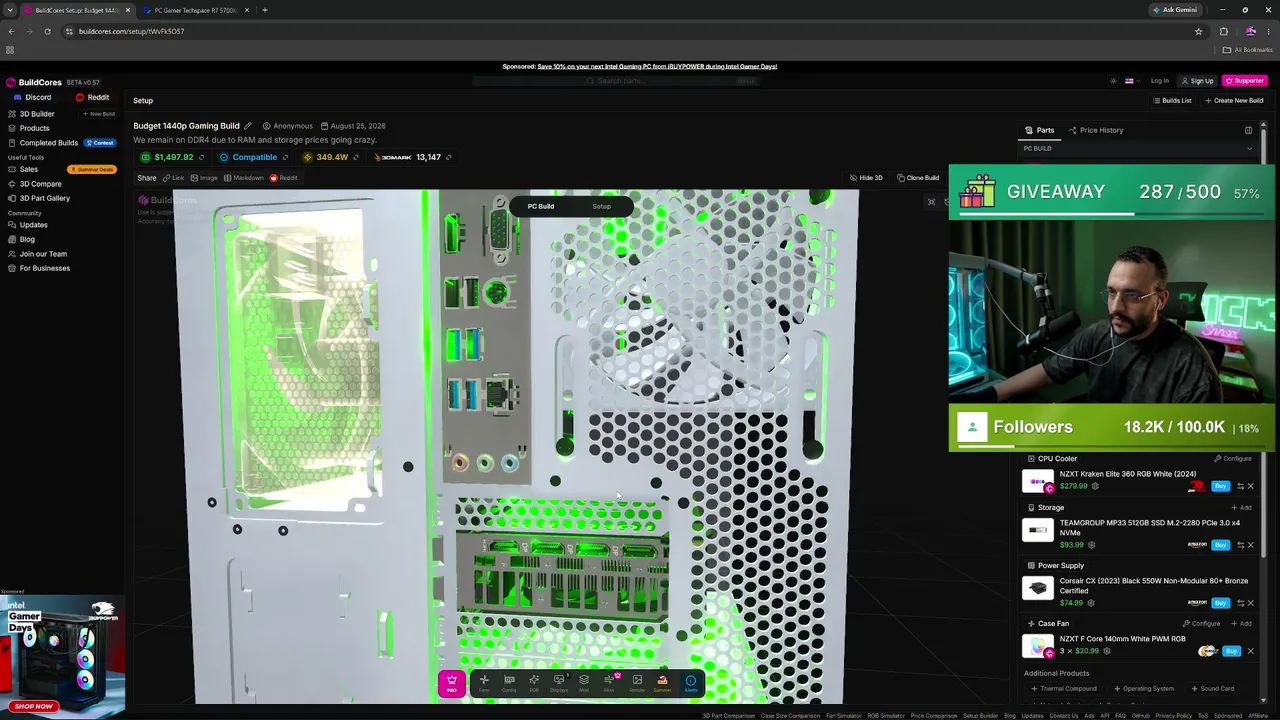Select the Parts tab
This screenshot has height=720, width=1280.
coord(1040,130)
